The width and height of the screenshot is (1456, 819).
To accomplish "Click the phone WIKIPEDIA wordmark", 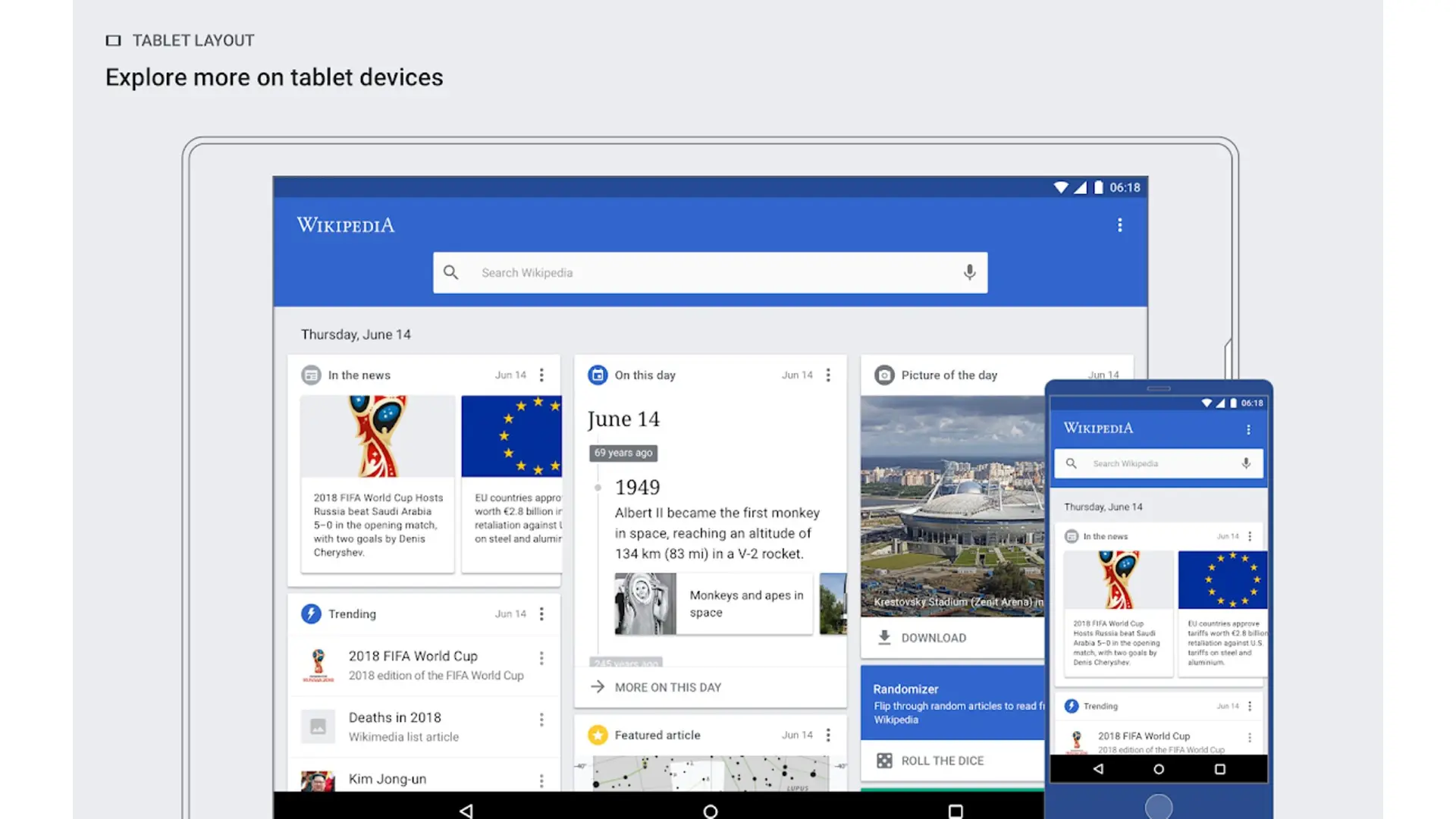I will [1098, 428].
